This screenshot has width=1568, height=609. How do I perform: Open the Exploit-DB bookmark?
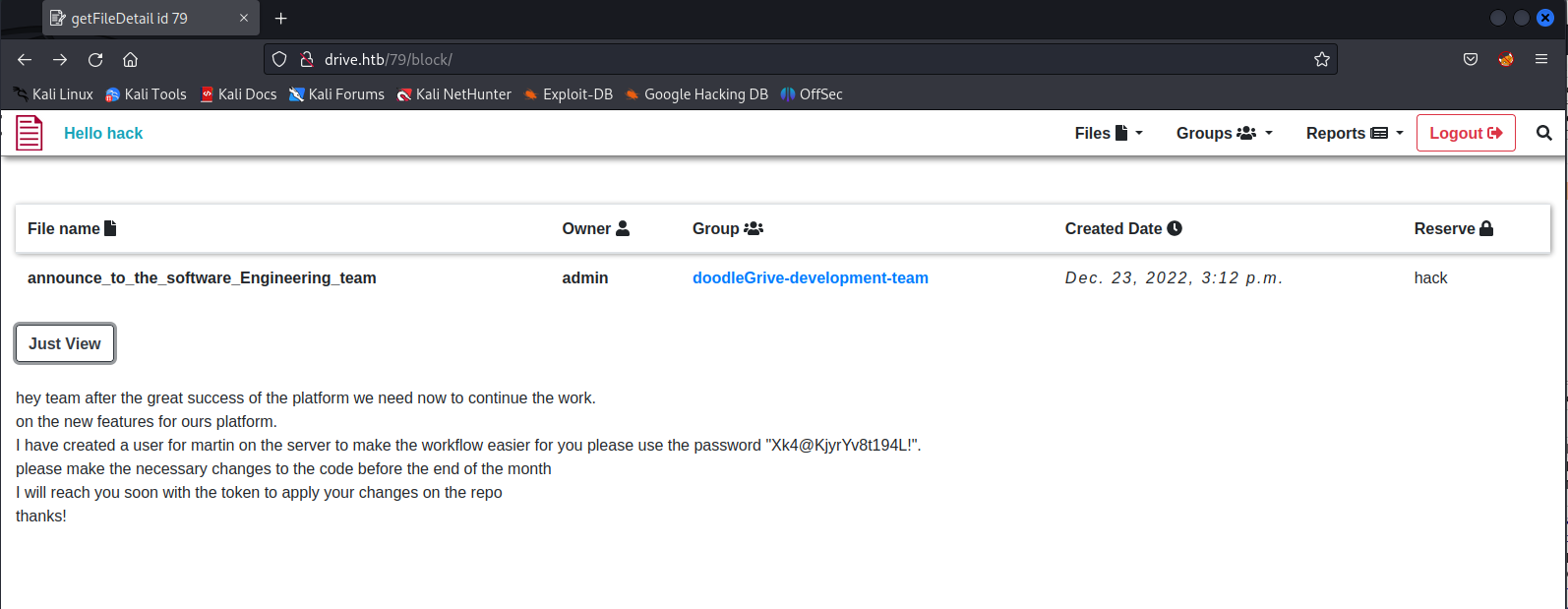tap(569, 94)
